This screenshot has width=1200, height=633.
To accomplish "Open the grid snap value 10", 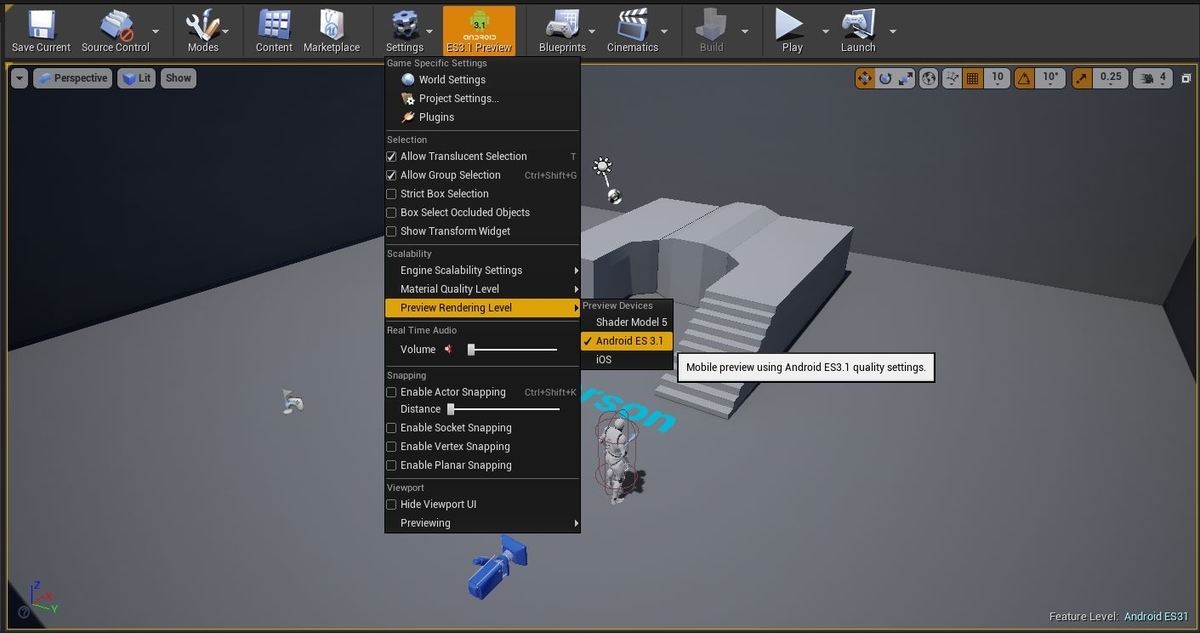I will tap(997, 77).
